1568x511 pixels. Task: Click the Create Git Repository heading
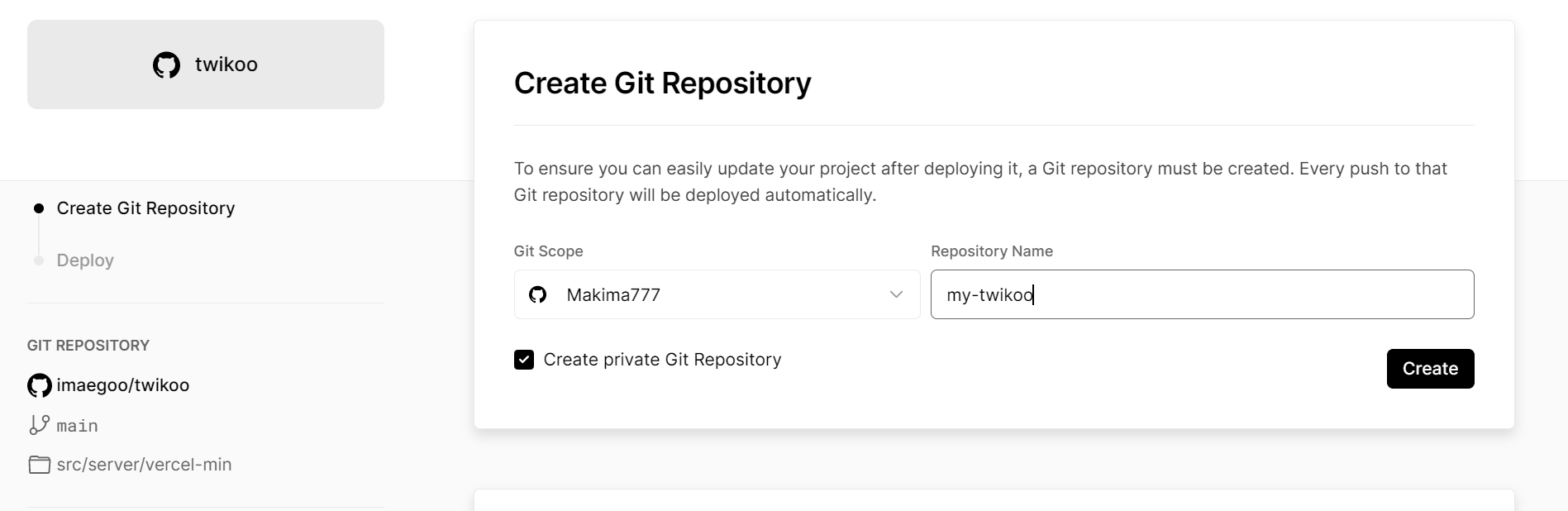click(663, 84)
